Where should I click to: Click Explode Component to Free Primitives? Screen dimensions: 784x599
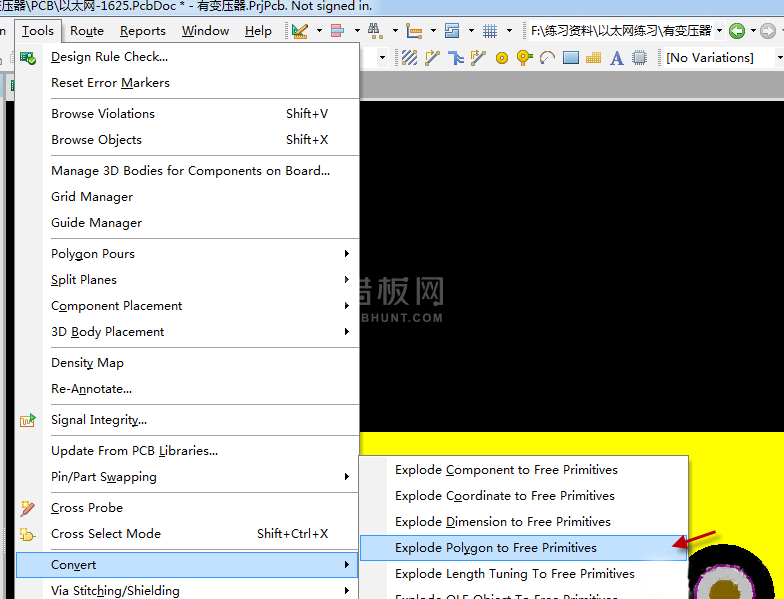506,470
